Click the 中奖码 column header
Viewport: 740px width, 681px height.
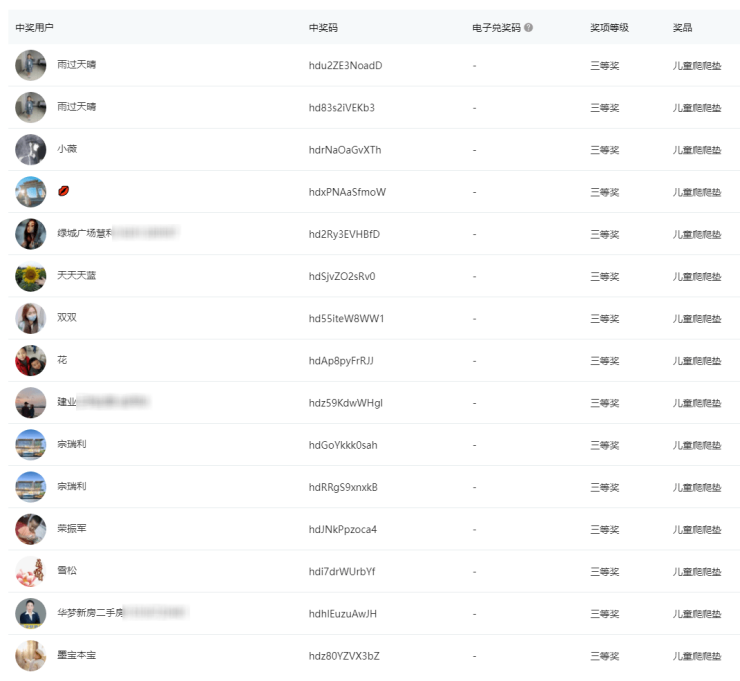(323, 28)
